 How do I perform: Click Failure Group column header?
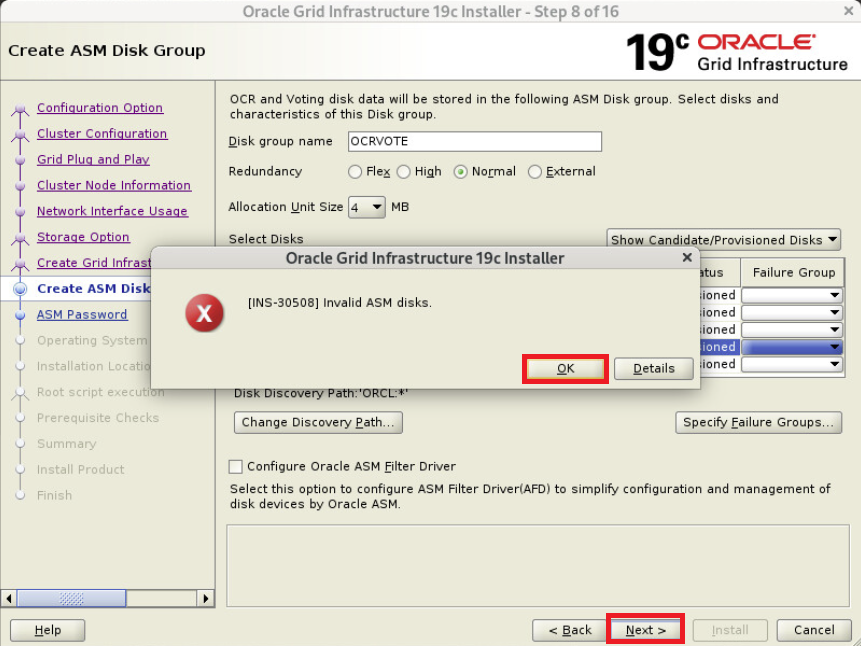(x=793, y=272)
